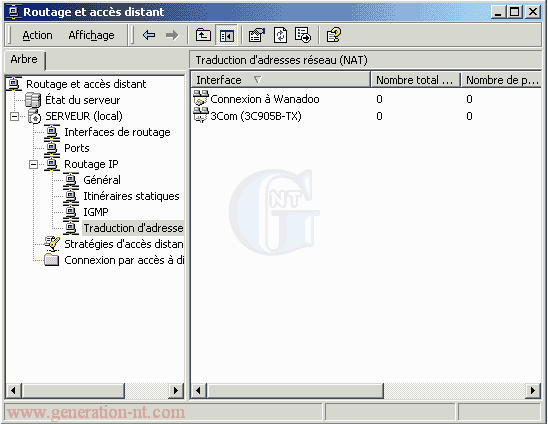Collapse the Routage IP node
This screenshot has height=424, width=548.
point(33,164)
